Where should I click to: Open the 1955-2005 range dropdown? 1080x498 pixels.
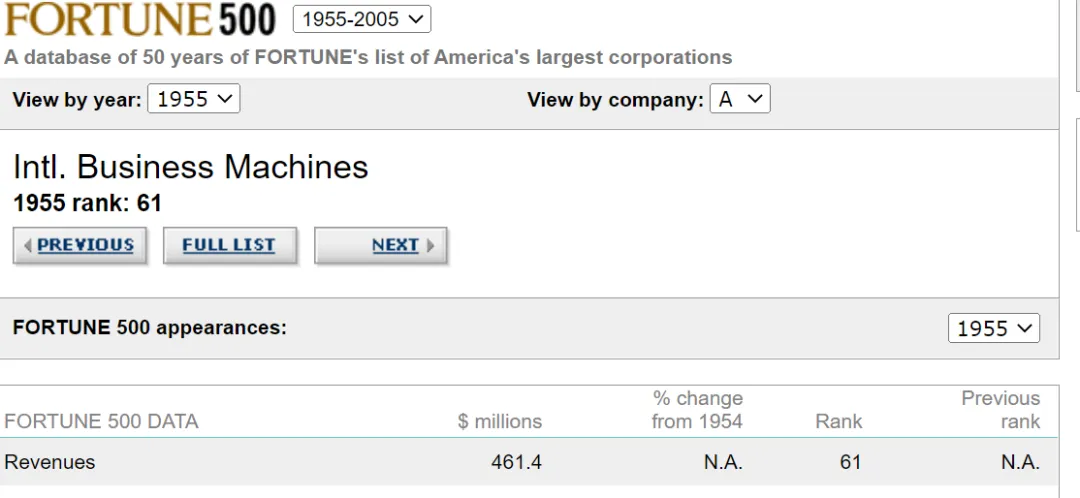point(361,19)
